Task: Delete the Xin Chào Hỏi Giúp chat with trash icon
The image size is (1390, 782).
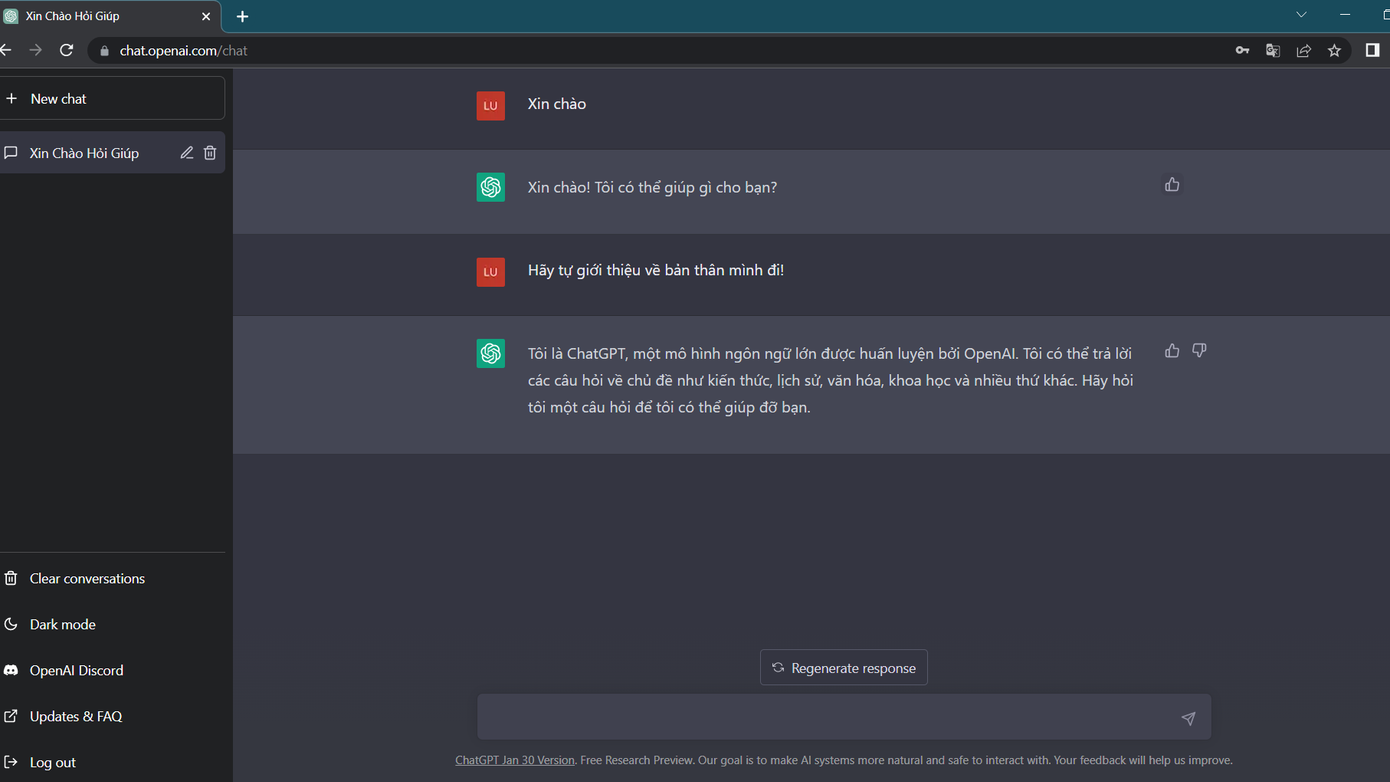Action: [x=210, y=153]
